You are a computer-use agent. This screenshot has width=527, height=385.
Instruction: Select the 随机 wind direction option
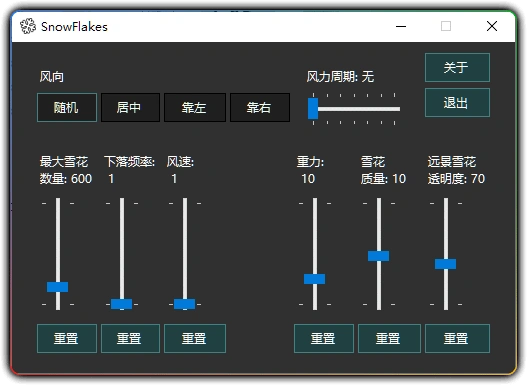67,108
